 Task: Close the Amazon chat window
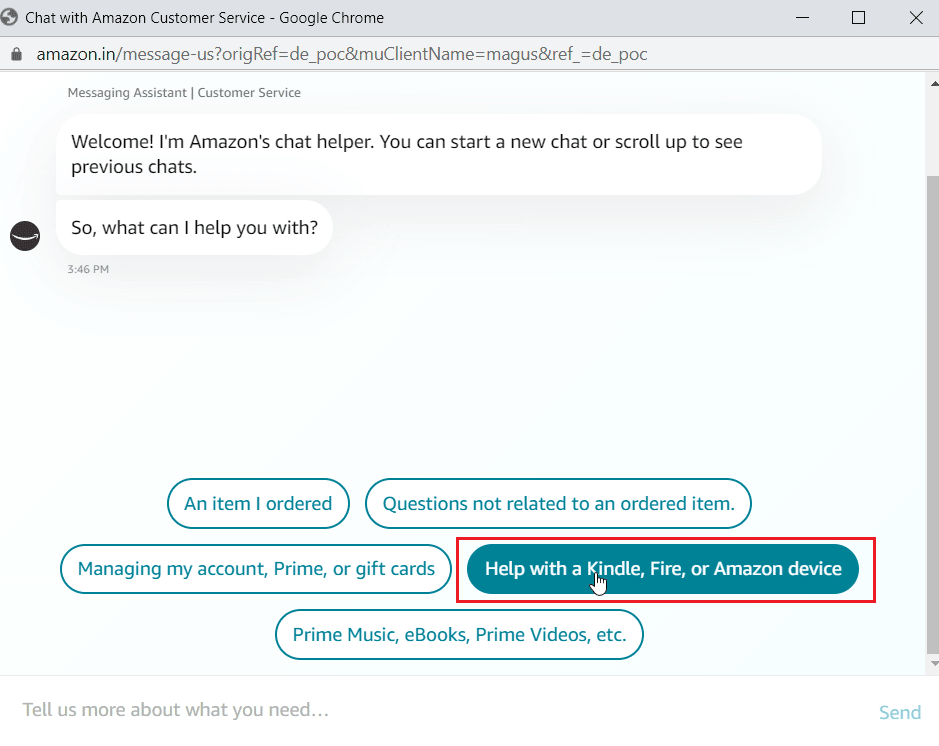coord(916,18)
